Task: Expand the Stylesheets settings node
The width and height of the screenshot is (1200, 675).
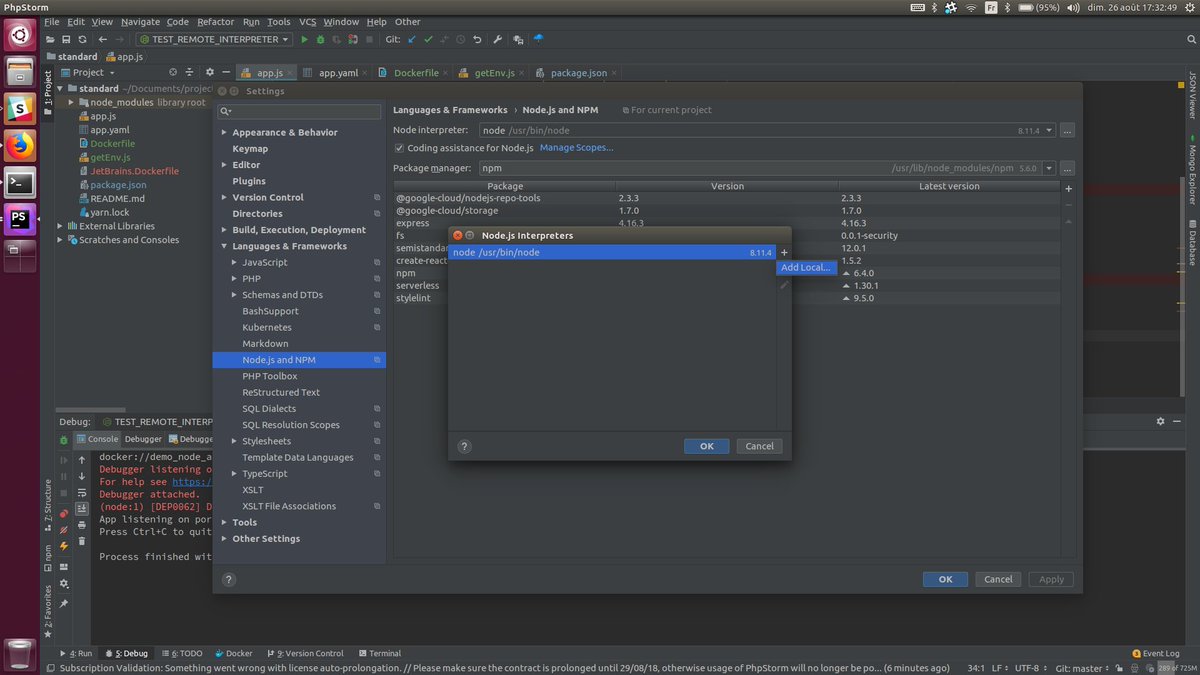Action: pyautogui.click(x=234, y=441)
